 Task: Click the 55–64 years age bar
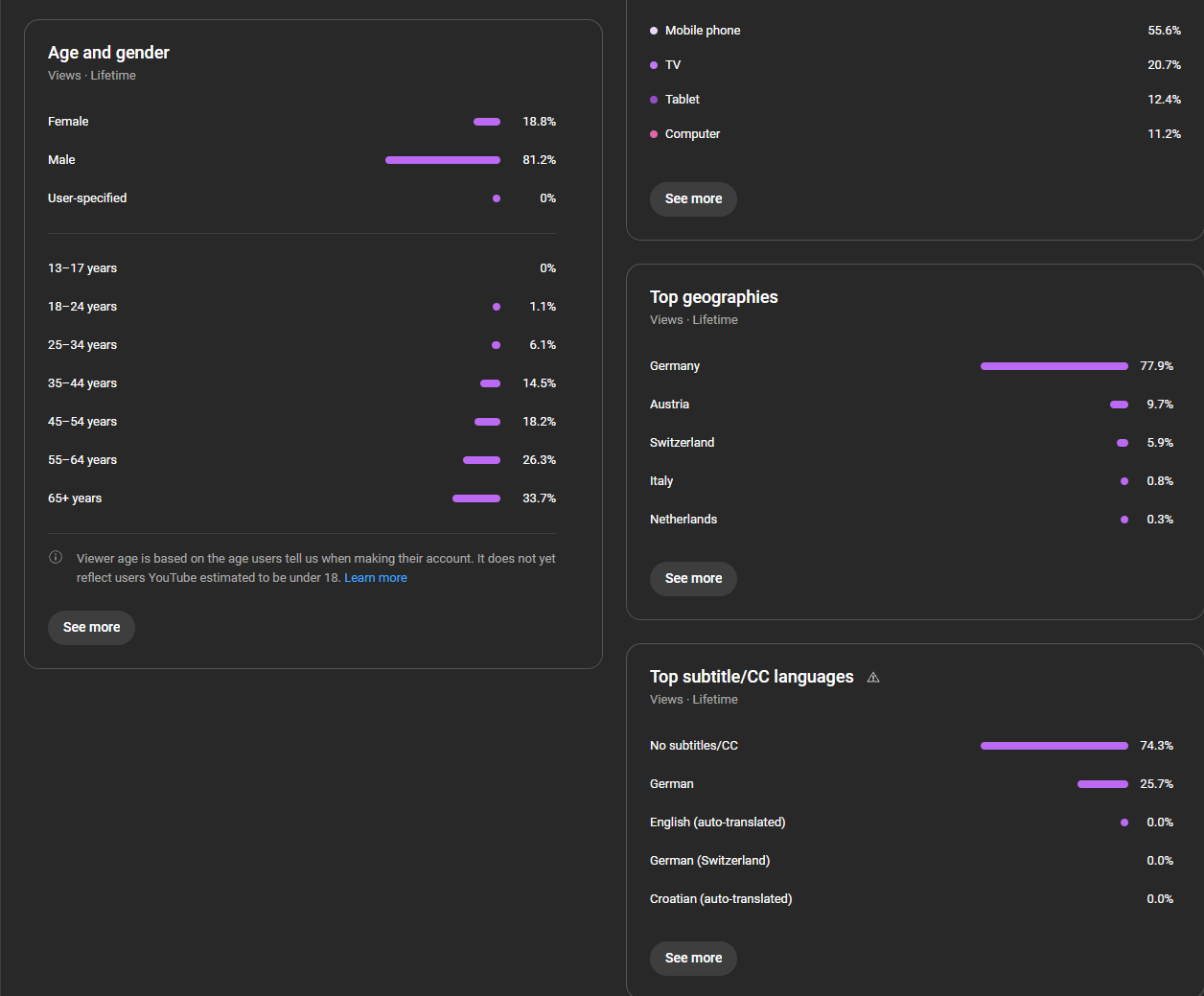[x=481, y=460]
